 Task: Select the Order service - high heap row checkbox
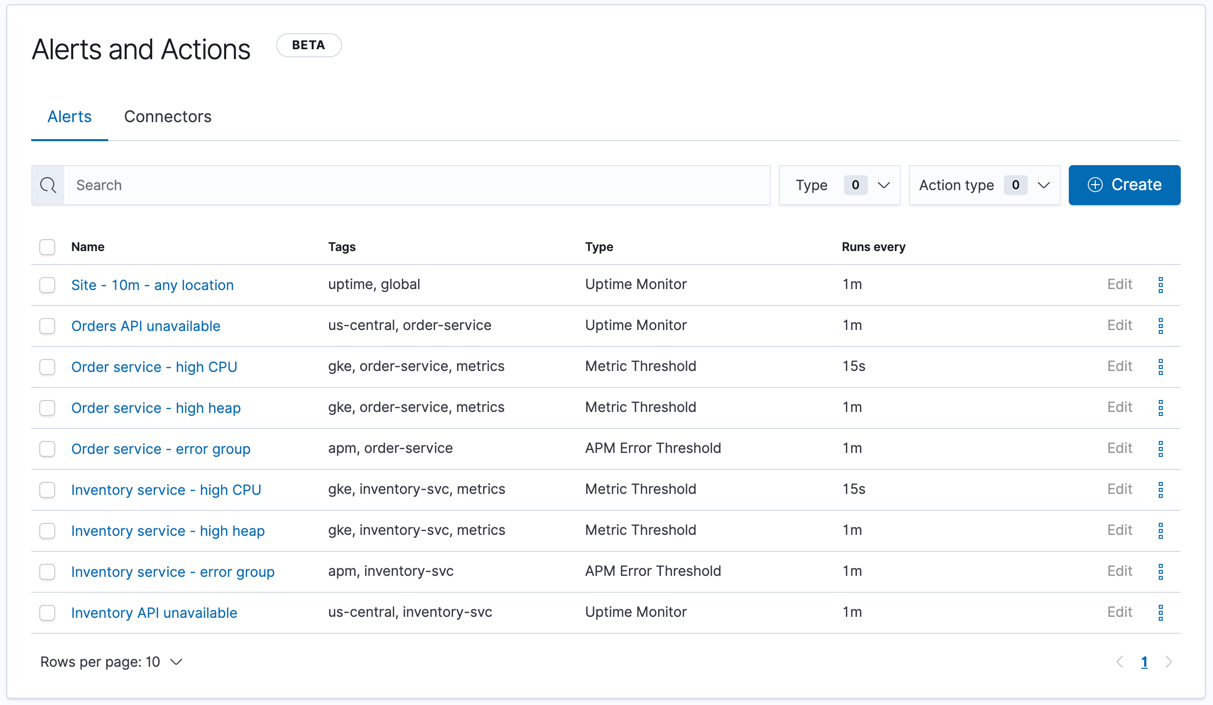tap(47, 407)
